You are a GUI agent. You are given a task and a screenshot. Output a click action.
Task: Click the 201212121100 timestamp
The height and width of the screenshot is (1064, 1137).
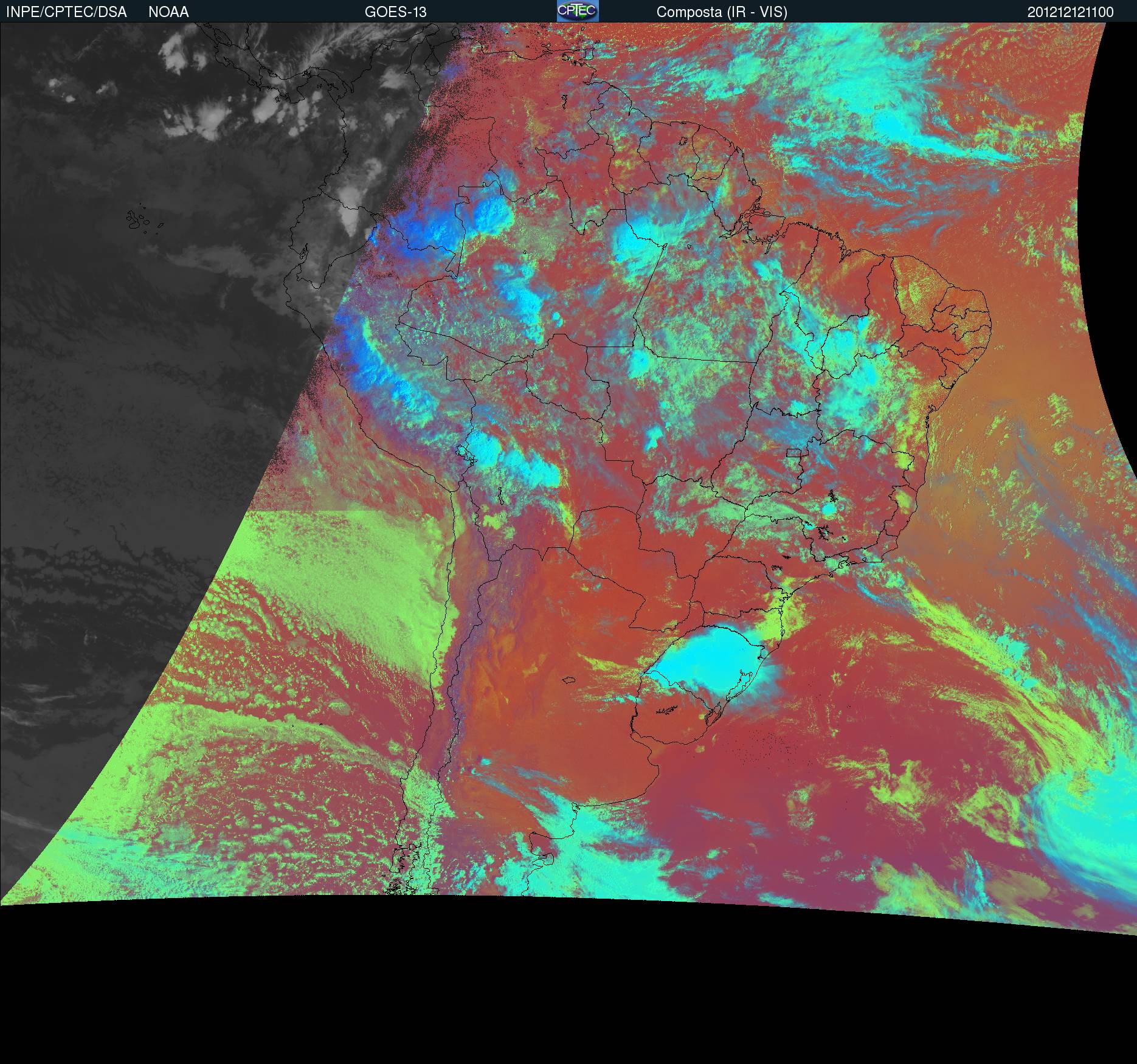(x=1071, y=12)
